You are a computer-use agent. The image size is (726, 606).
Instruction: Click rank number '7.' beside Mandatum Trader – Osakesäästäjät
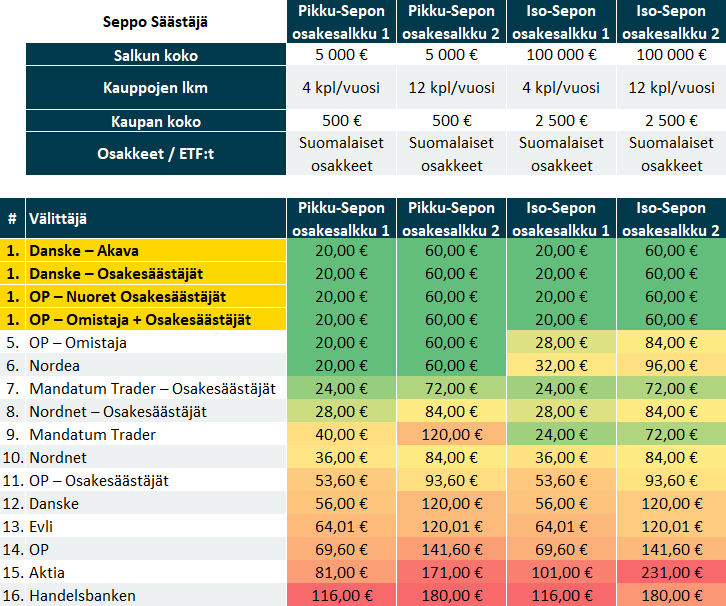point(13,388)
